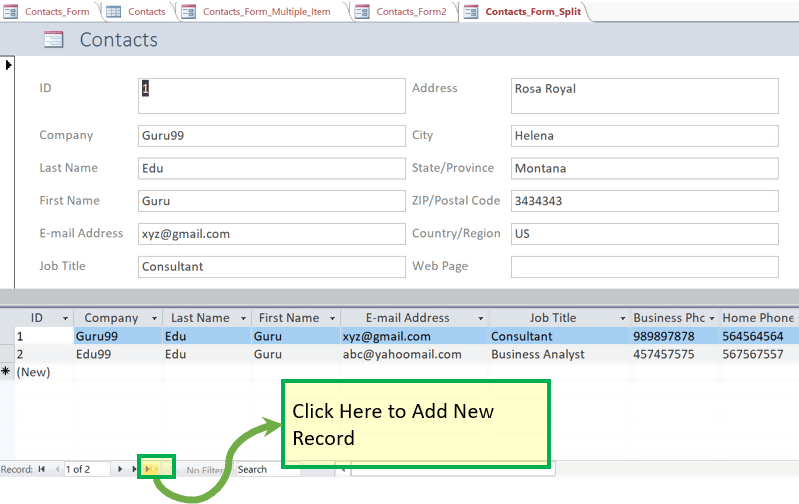The width and height of the screenshot is (799, 504).
Task: Add new blank record button
Action: coord(152,469)
